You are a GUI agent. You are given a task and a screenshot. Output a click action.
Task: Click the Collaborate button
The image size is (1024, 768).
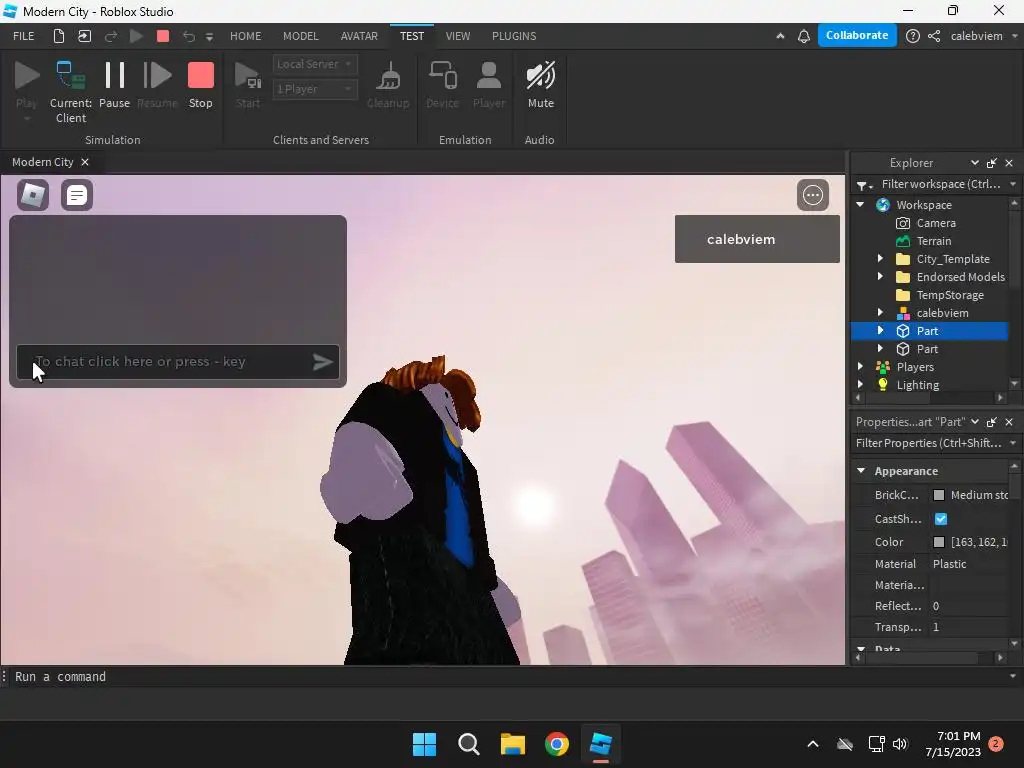pyautogui.click(x=857, y=35)
